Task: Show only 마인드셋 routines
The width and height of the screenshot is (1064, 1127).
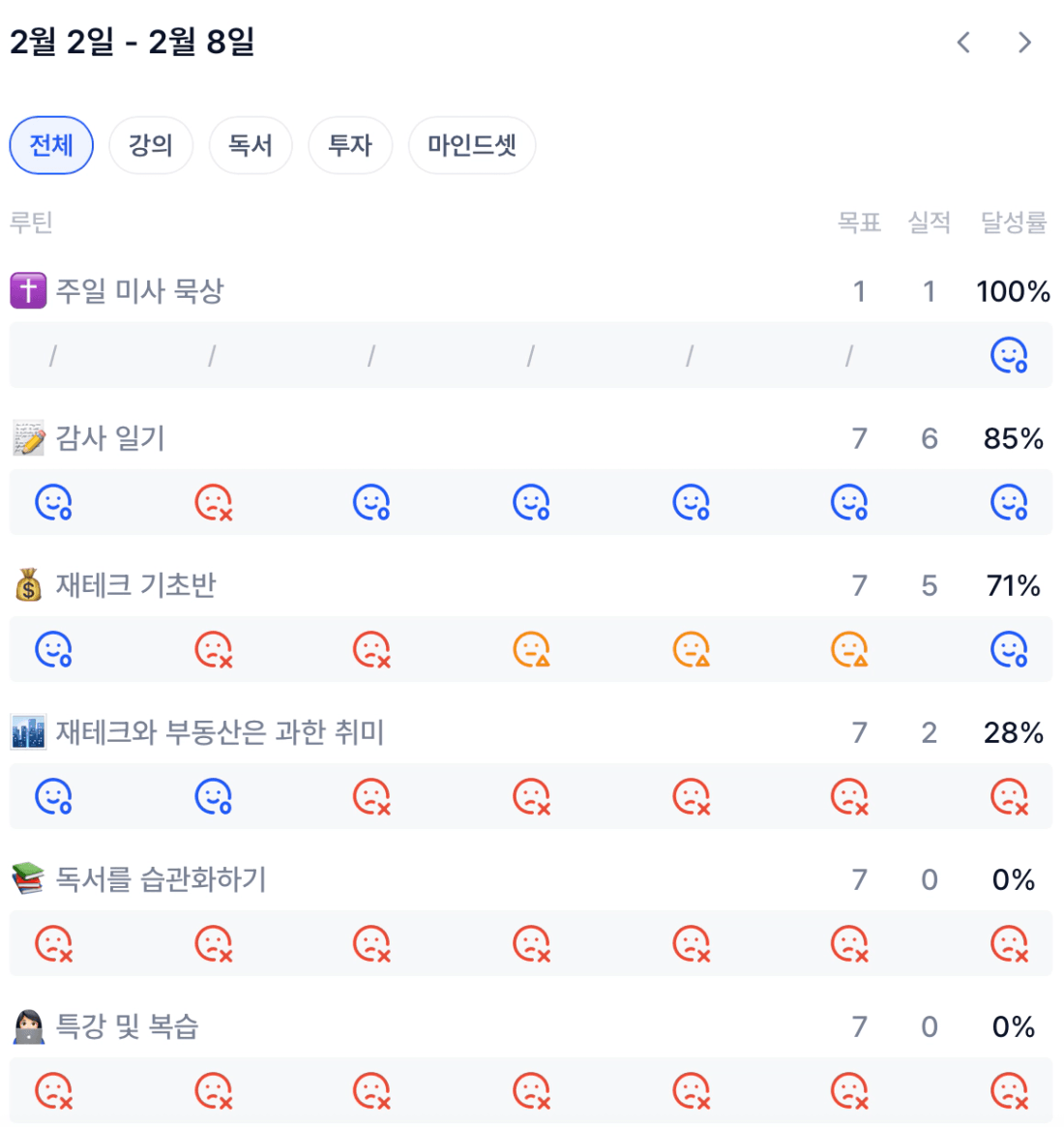Action: coord(472,146)
